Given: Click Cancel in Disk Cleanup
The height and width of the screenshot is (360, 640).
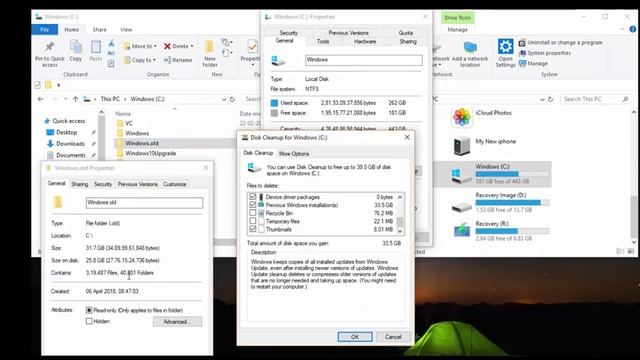Looking at the screenshot, I should point(393,337).
